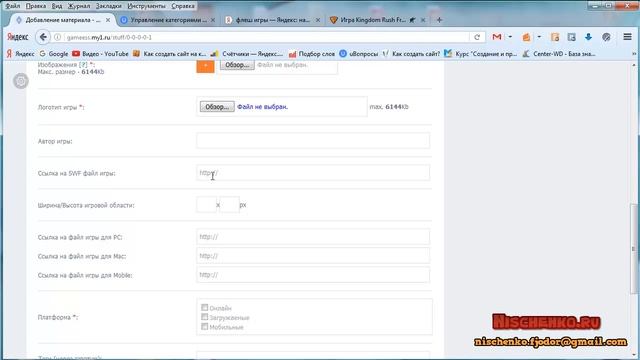Click the [?] help link beside Изображения
Screen dimensions: 640x360
coord(83,64)
